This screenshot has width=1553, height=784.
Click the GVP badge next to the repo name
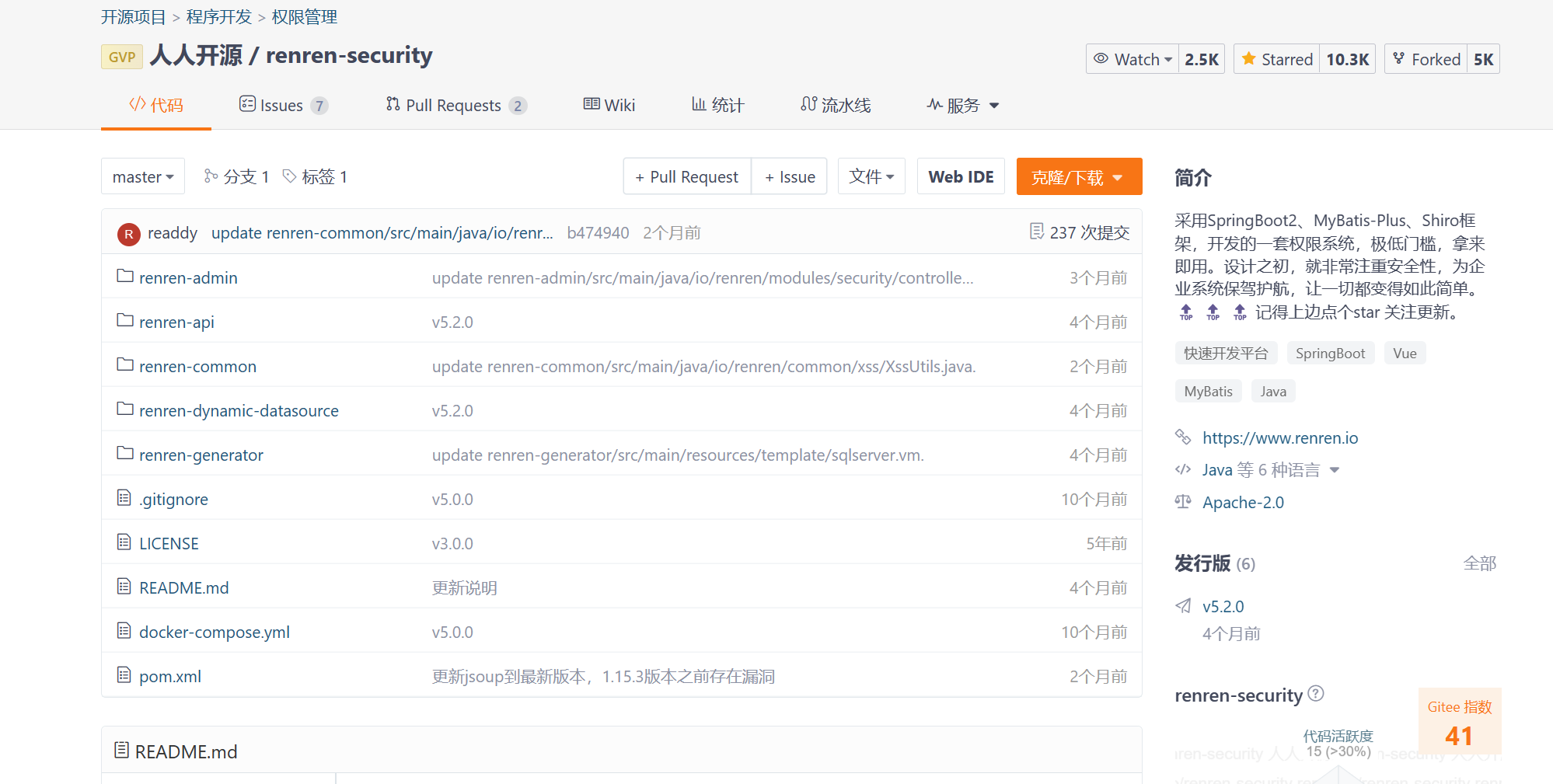tap(122, 57)
